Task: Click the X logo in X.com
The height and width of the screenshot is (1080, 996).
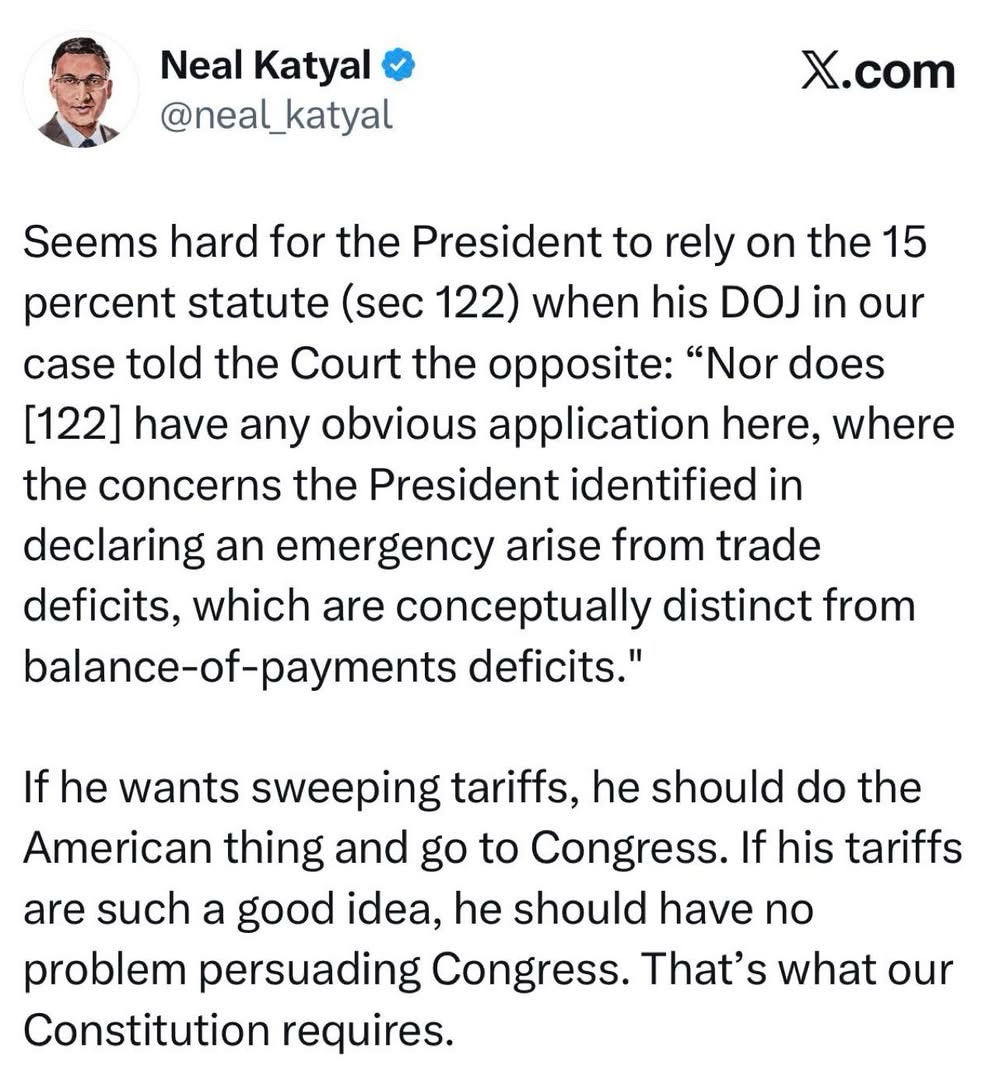Action: click(x=822, y=72)
